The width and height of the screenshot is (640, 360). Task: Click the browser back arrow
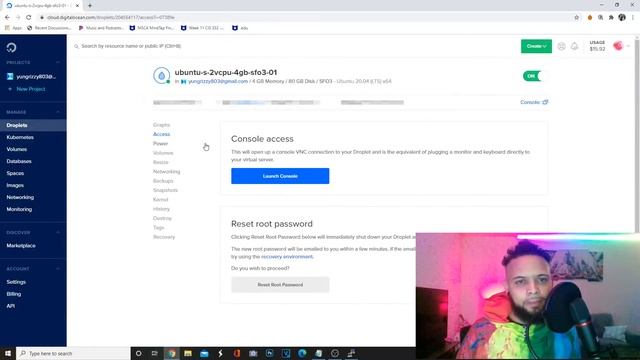(x=7, y=18)
